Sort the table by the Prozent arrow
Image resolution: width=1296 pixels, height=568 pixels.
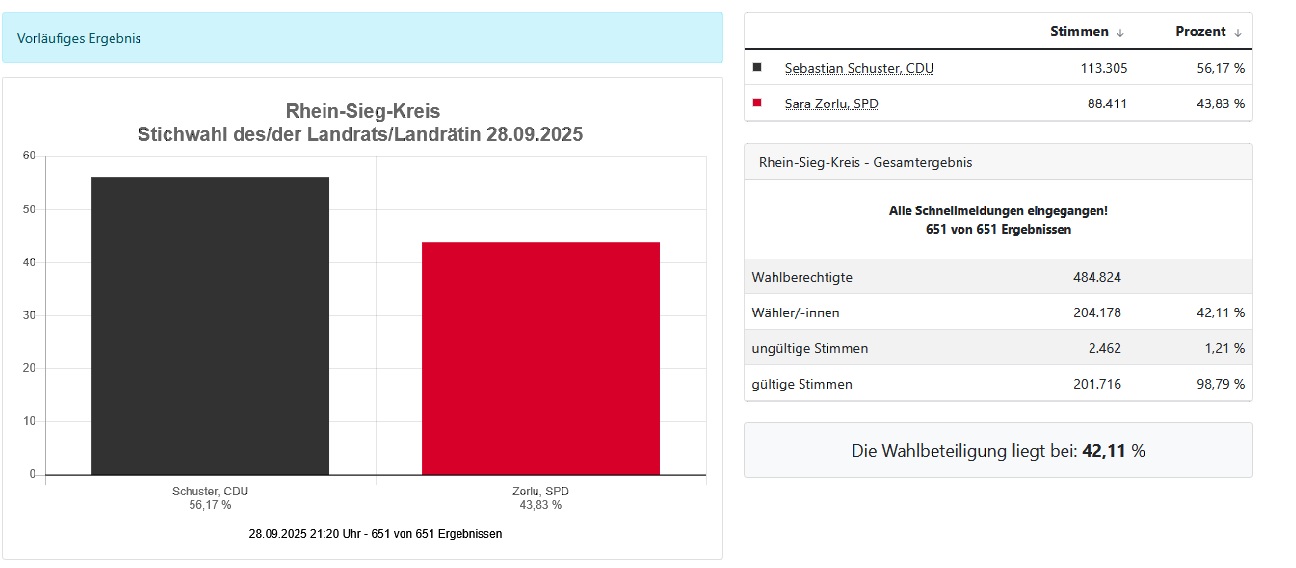point(1238,32)
